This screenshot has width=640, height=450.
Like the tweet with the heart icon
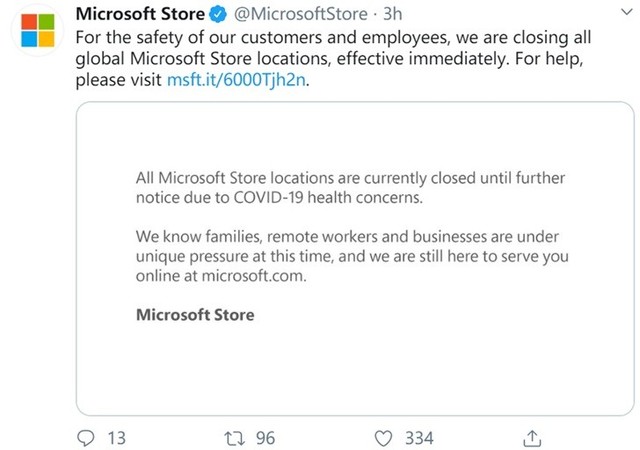pyautogui.click(x=383, y=439)
